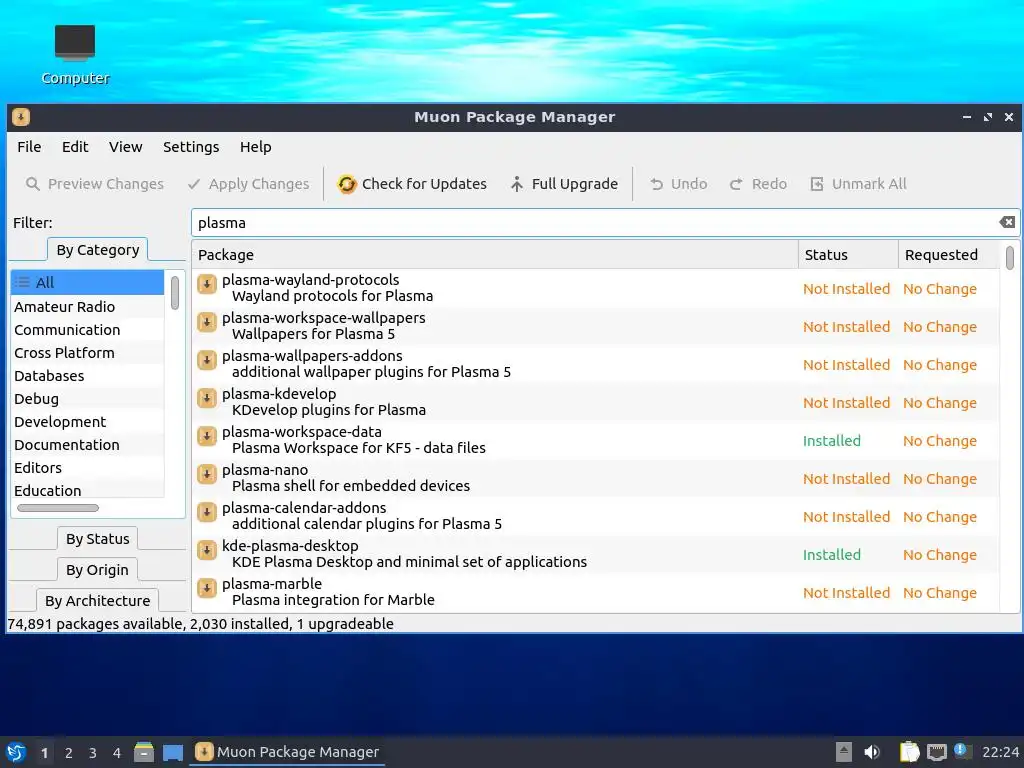This screenshot has height=768, width=1024.
Task: Click the package list vertical scrollbar
Action: [x=1010, y=257]
